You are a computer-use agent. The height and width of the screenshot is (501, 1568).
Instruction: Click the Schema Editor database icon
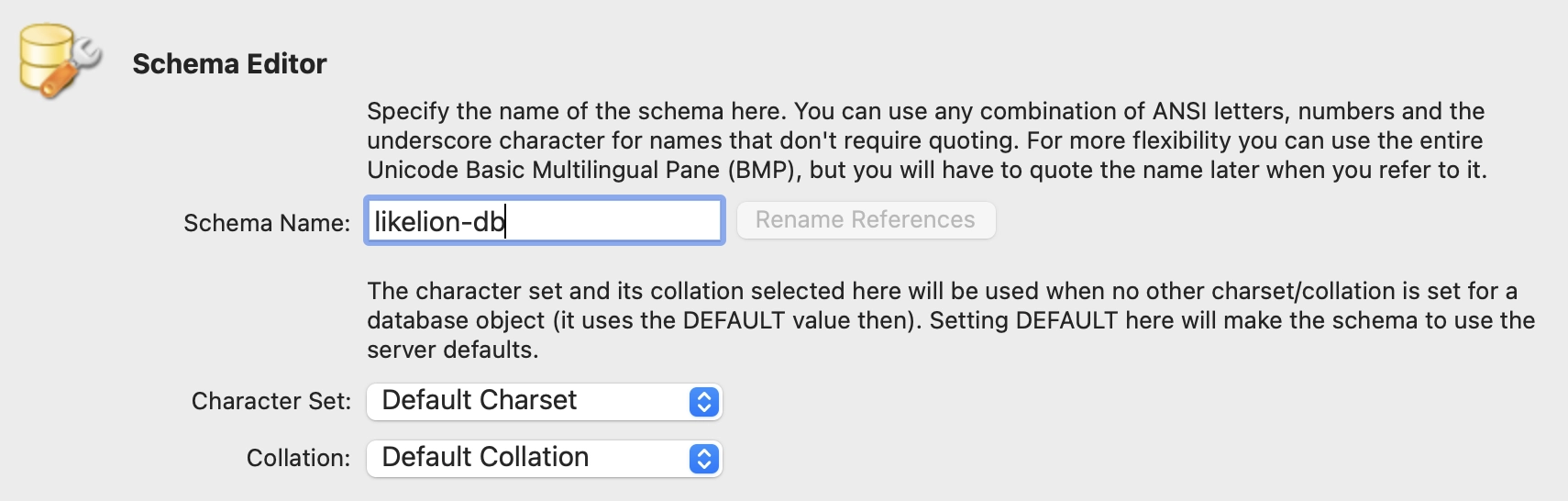pyautogui.click(x=48, y=57)
